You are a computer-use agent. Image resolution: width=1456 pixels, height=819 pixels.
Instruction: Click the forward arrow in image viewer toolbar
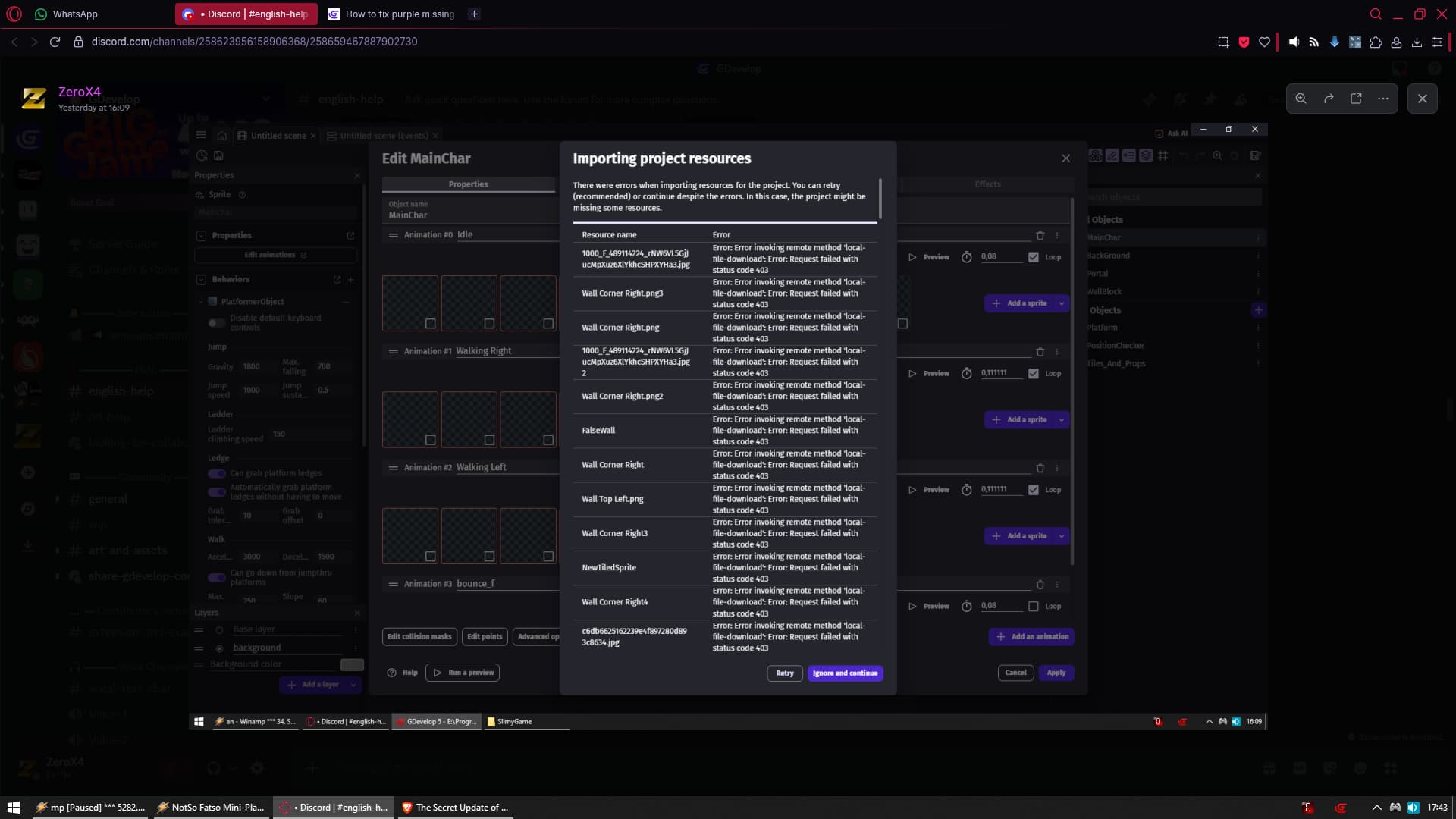point(1329,99)
